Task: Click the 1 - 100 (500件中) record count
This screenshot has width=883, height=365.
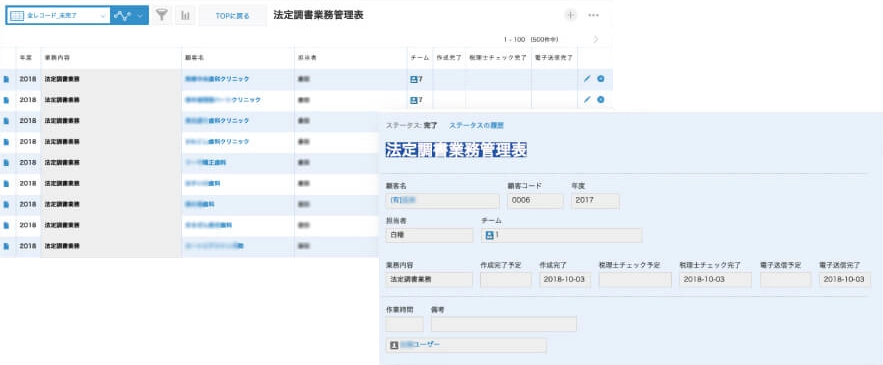Action: (531, 39)
